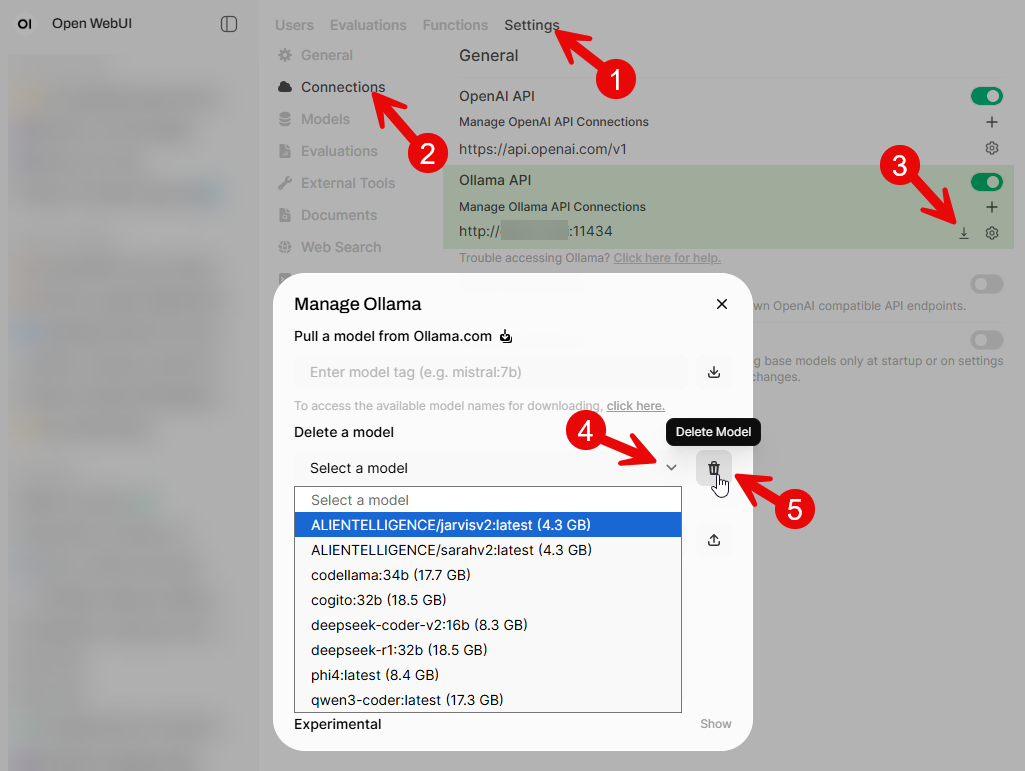Click download icon beside model tag field

click(x=714, y=372)
